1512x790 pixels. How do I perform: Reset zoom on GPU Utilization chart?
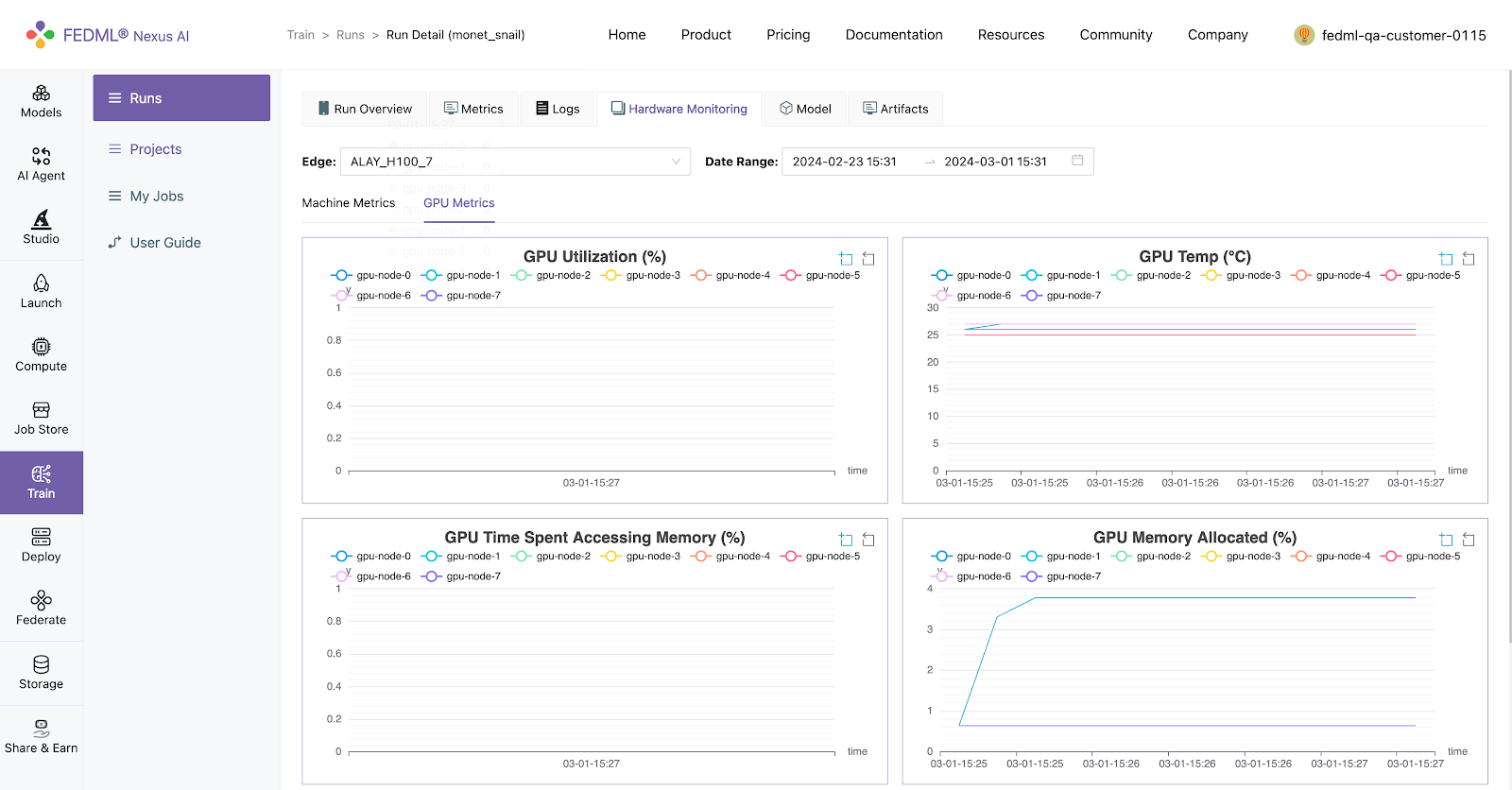coord(868,258)
